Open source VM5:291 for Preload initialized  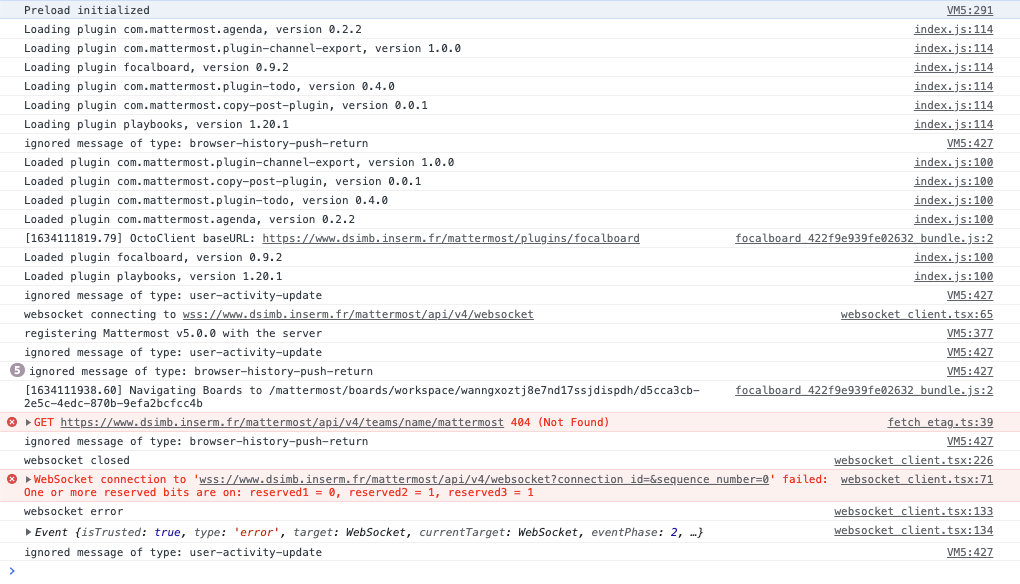969,10
